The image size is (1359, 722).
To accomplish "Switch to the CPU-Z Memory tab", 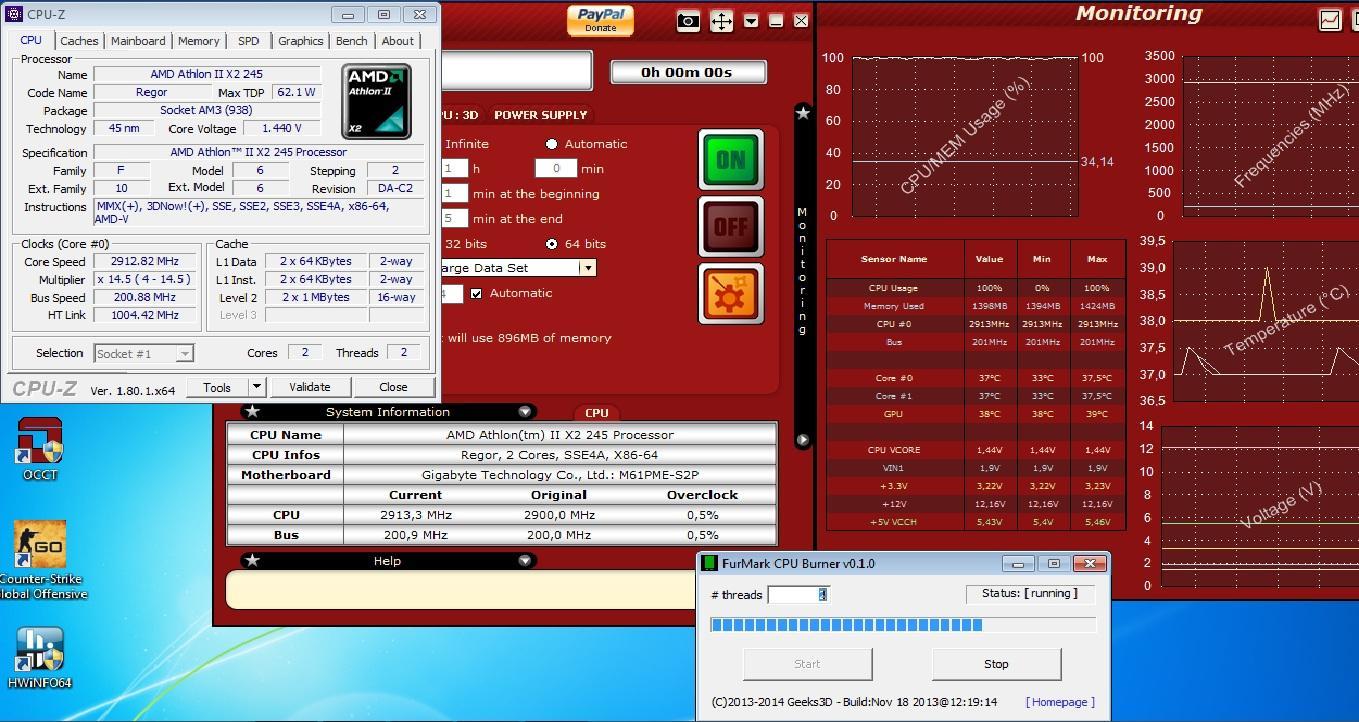I will tap(198, 41).
